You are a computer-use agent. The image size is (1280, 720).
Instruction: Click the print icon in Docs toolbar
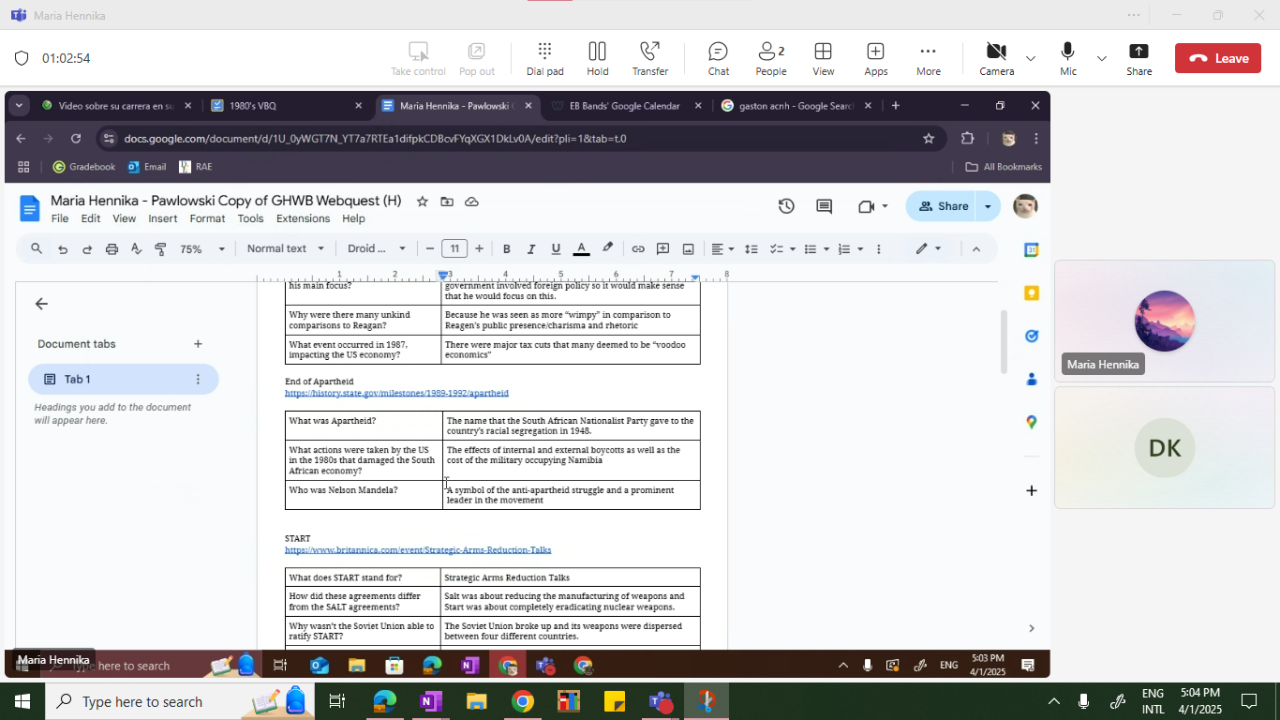click(x=111, y=249)
